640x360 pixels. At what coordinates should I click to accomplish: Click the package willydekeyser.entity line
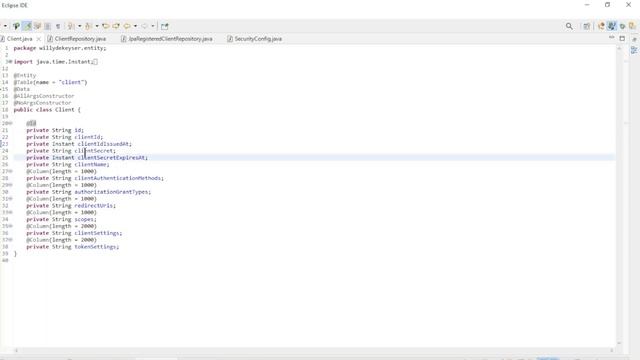60,48
